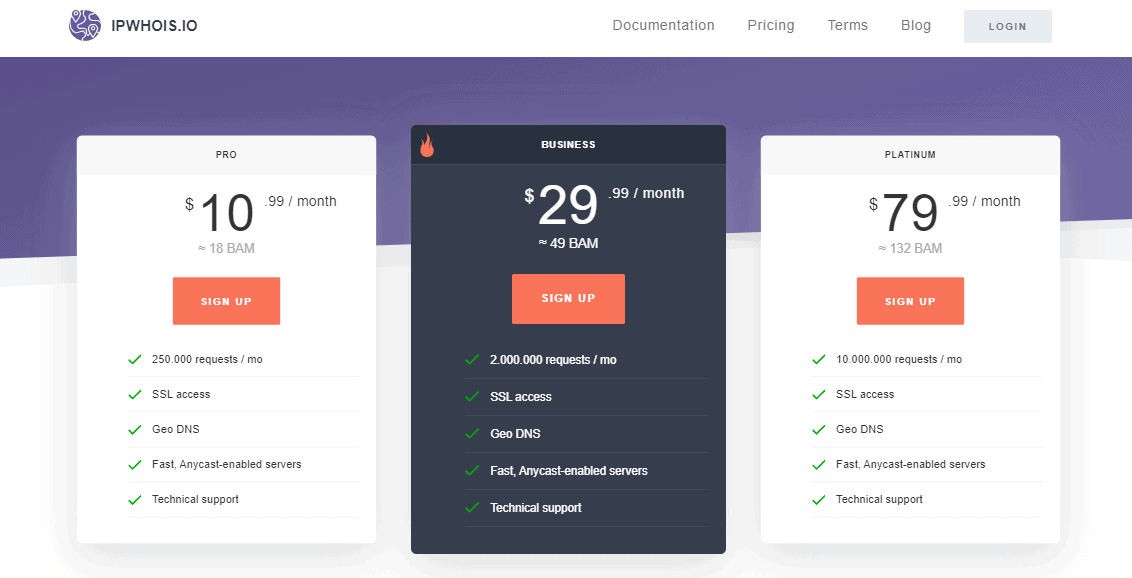Visit the Blog from the navigation

[915, 25]
